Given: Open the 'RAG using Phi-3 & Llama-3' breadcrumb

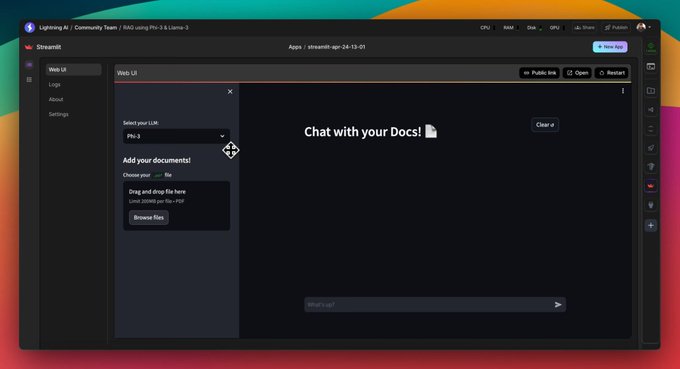Looking at the screenshot, I should tap(156, 27).
